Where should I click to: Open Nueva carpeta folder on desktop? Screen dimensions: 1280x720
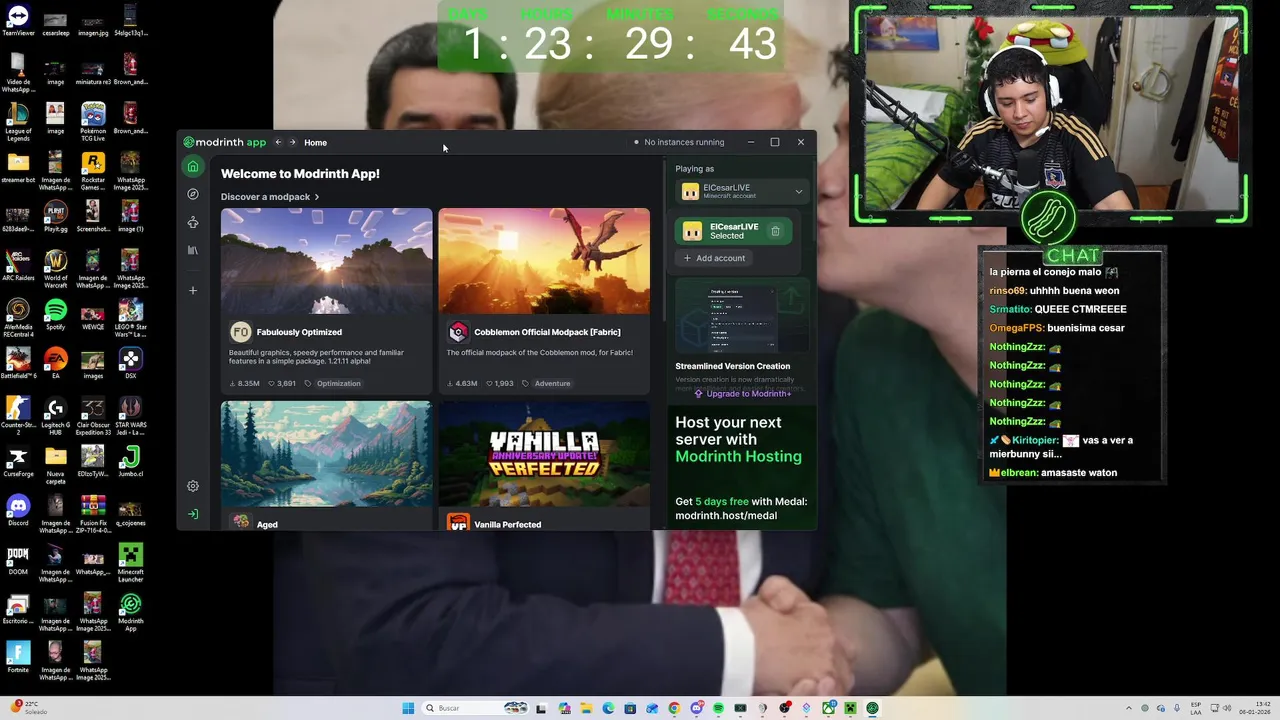click(56, 464)
